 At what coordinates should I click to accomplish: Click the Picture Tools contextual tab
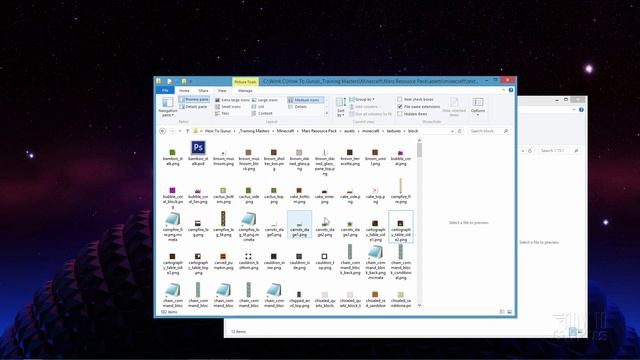[x=245, y=82]
